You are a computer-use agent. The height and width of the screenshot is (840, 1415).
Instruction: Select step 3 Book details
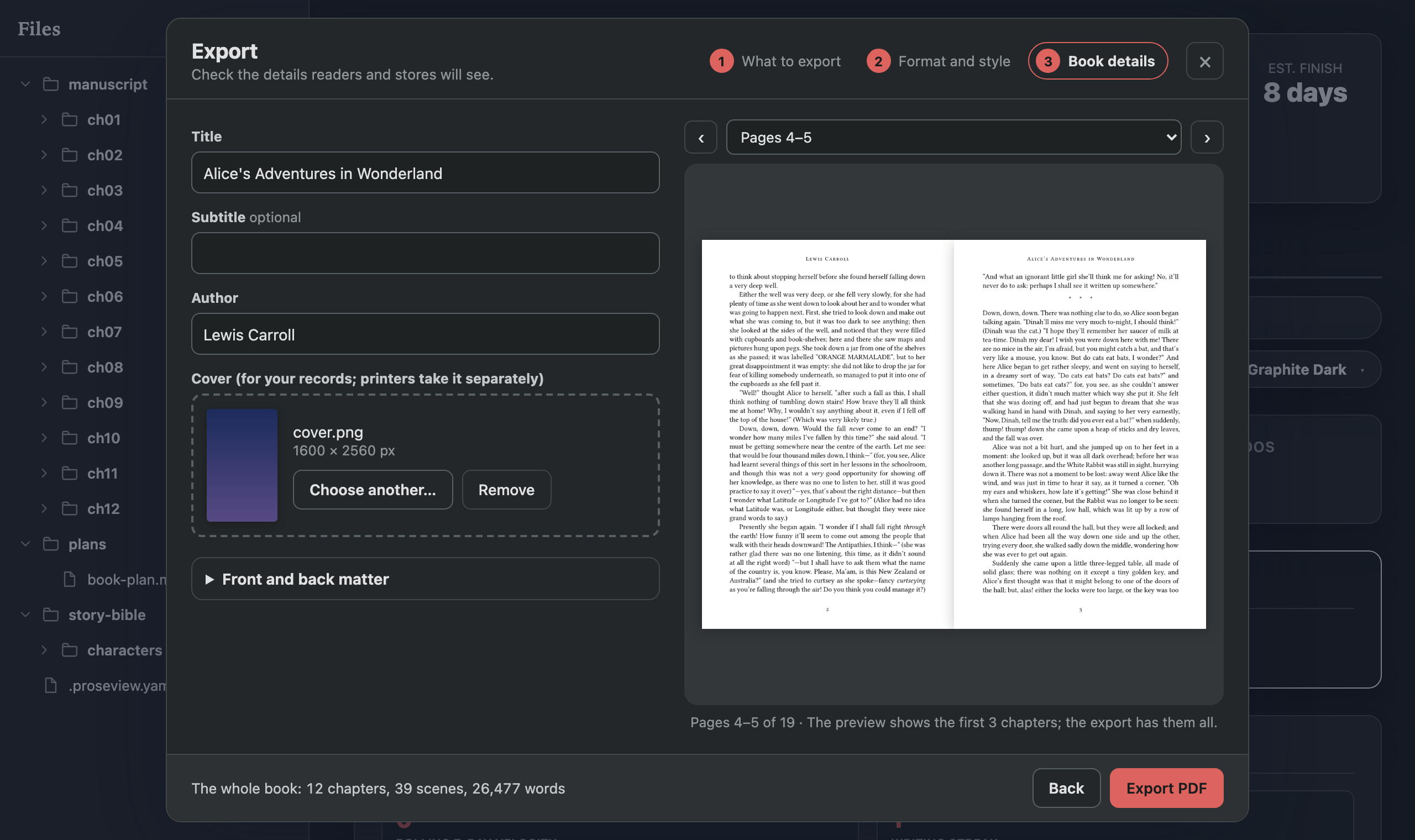(x=1098, y=61)
